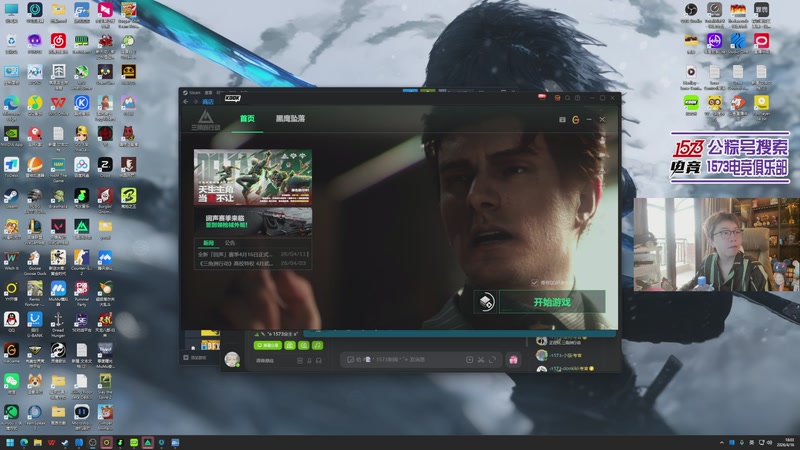Open the clock and date in the taskbar
The height and width of the screenshot is (450, 800).
pos(788,442)
